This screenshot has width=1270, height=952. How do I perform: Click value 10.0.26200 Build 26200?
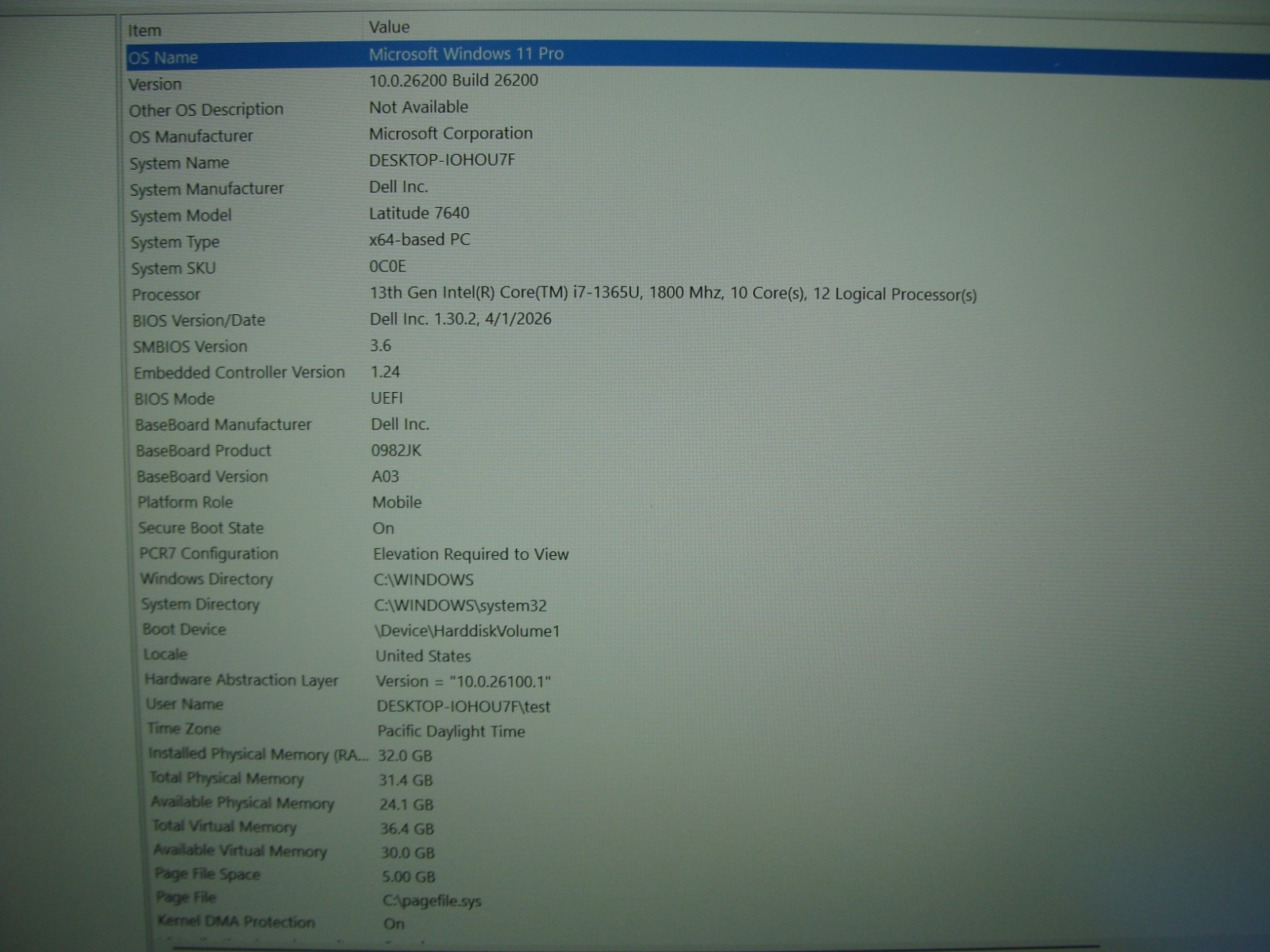pos(453,80)
